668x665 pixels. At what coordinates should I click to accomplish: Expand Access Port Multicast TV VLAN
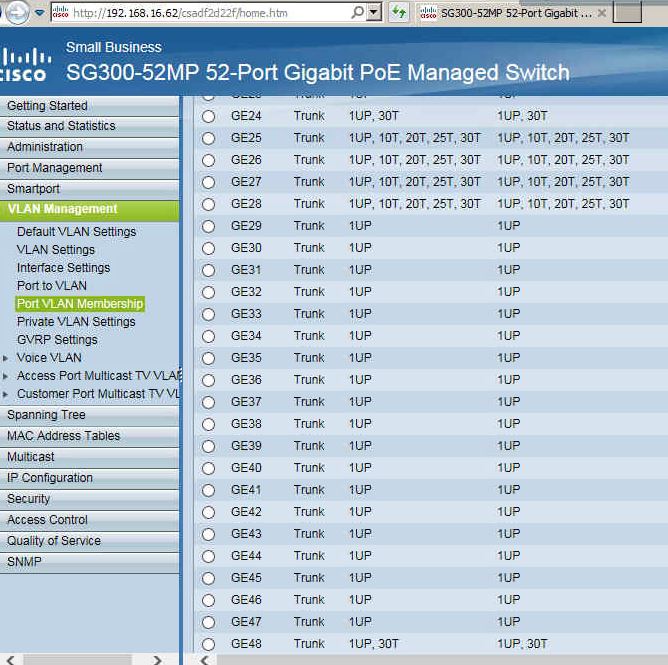click(7, 376)
